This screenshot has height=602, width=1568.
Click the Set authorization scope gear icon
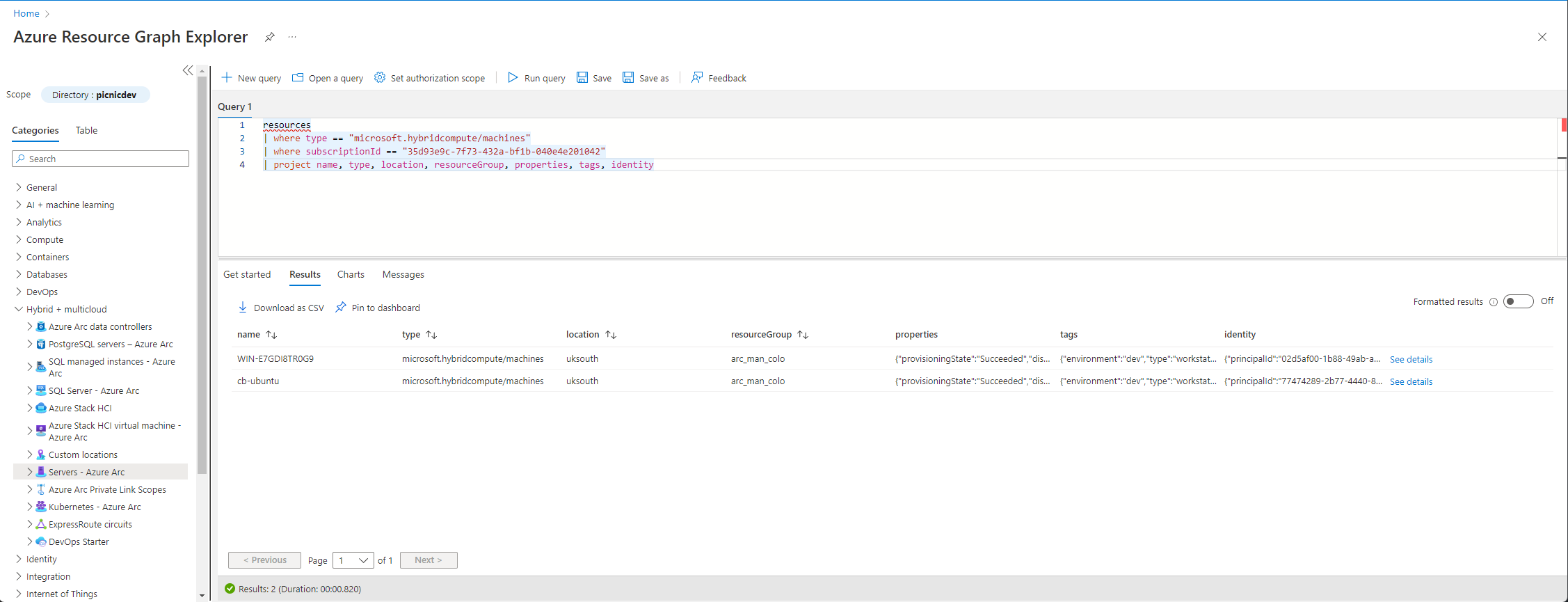click(380, 77)
